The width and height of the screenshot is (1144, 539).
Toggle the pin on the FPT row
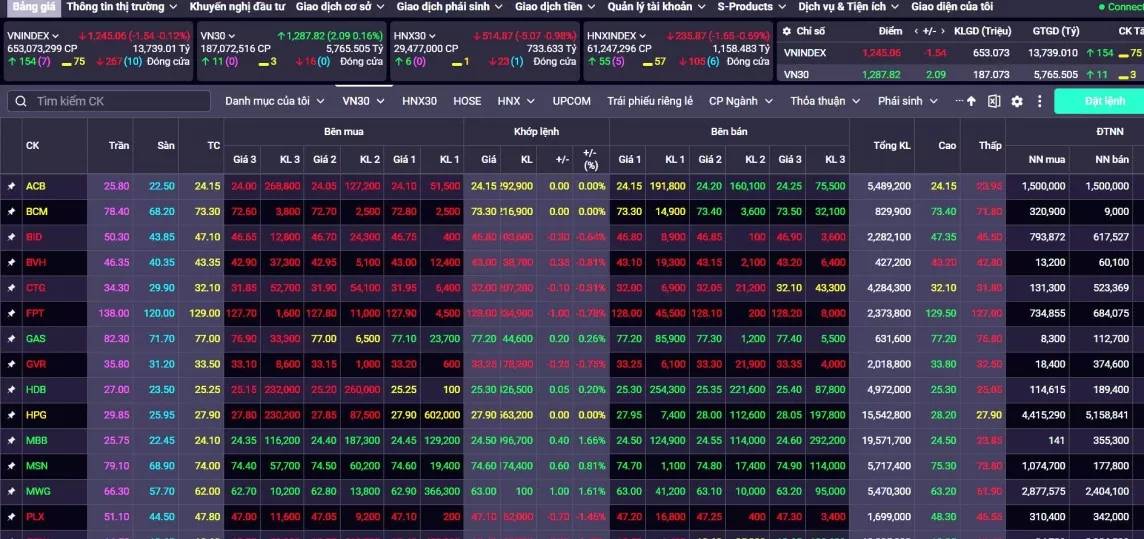pos(11,314)
